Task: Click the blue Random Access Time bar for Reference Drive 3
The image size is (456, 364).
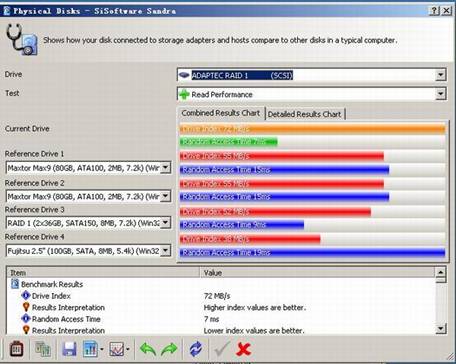Action: pos(242,225)
